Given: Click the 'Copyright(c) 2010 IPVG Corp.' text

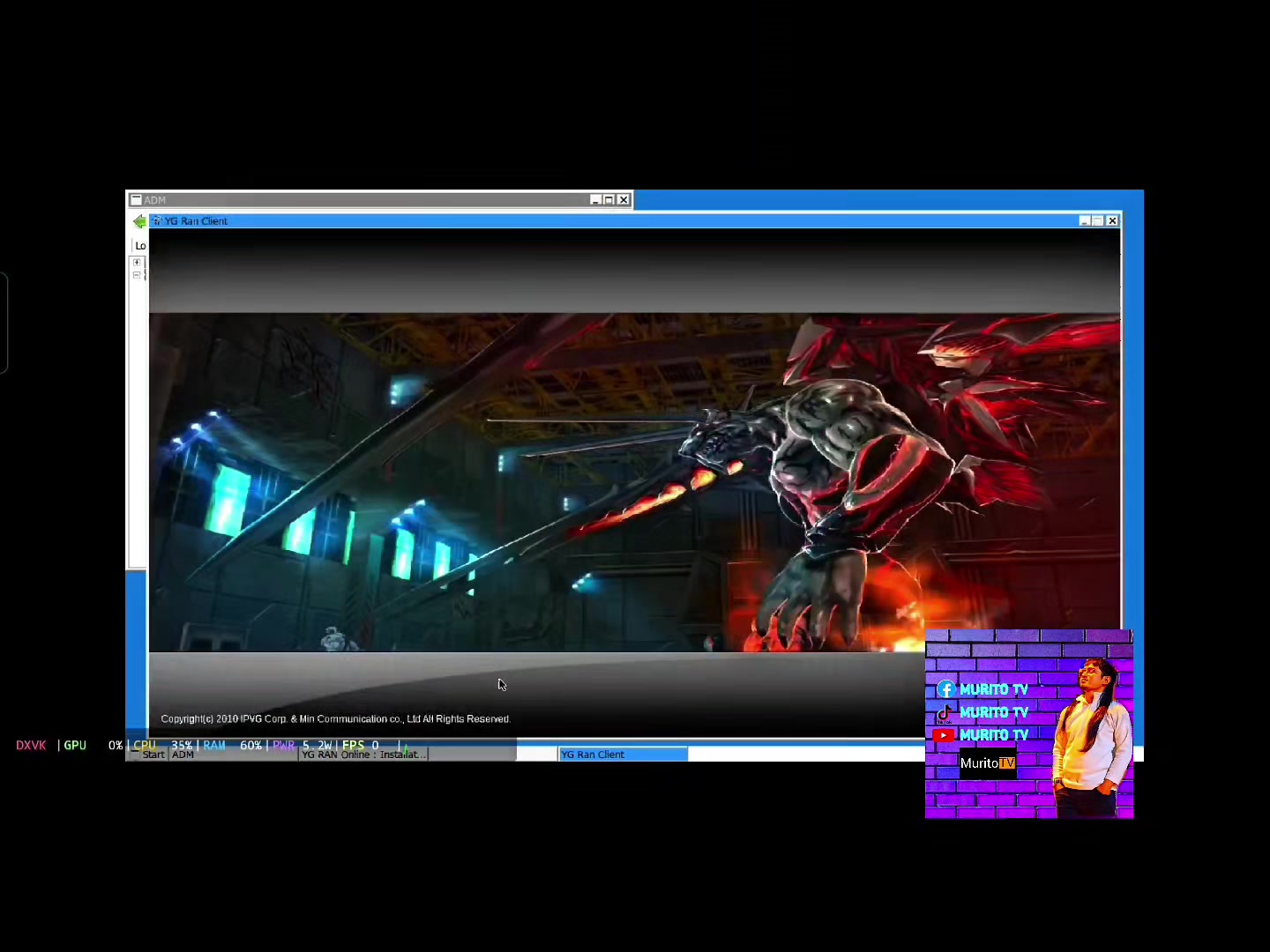Looking at the screenshot, I should (224, 719).
